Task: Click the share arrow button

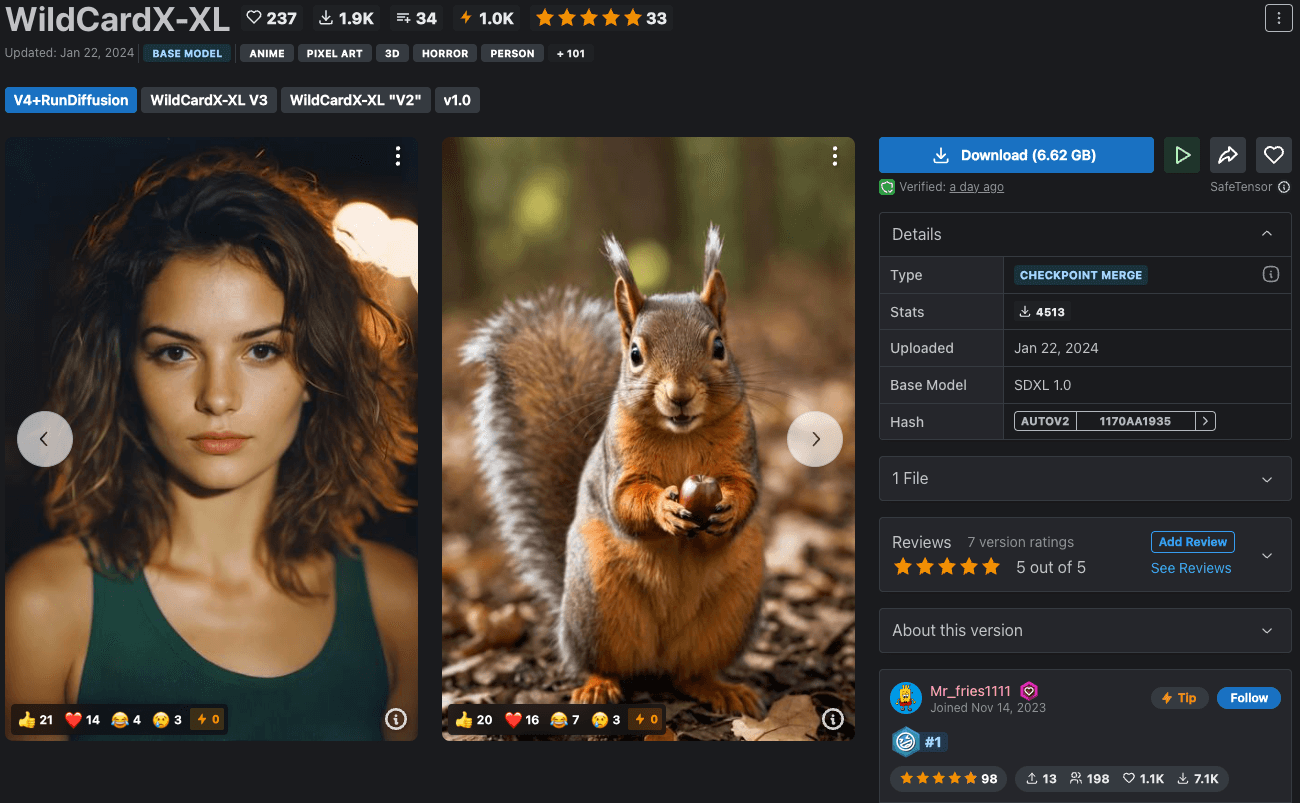Action: 1228,155
